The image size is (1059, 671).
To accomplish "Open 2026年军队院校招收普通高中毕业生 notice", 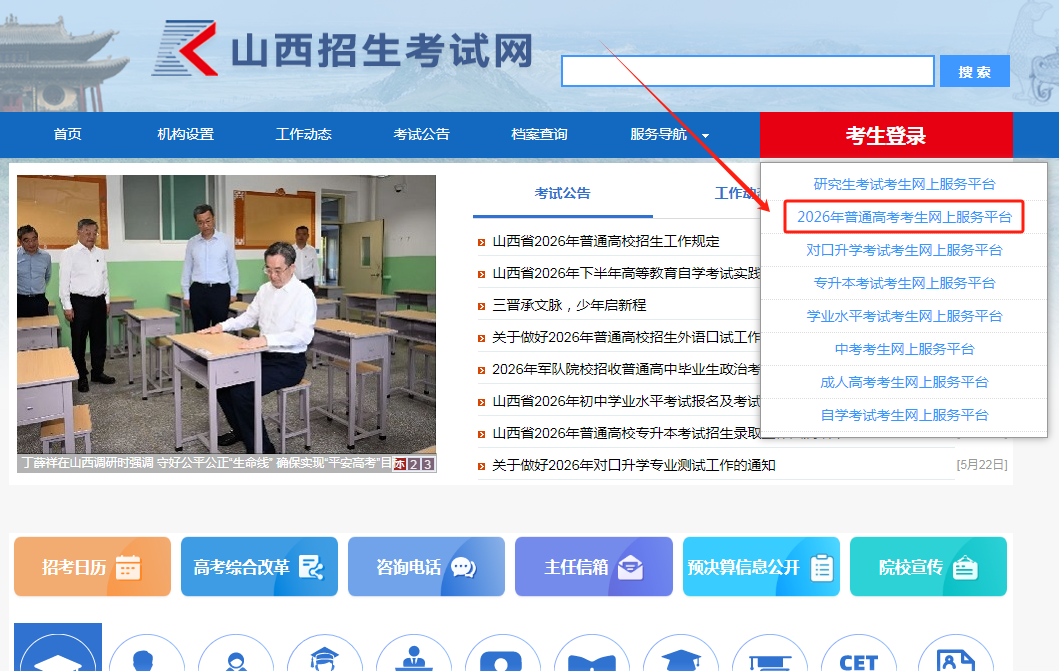I will coord(626,369).
